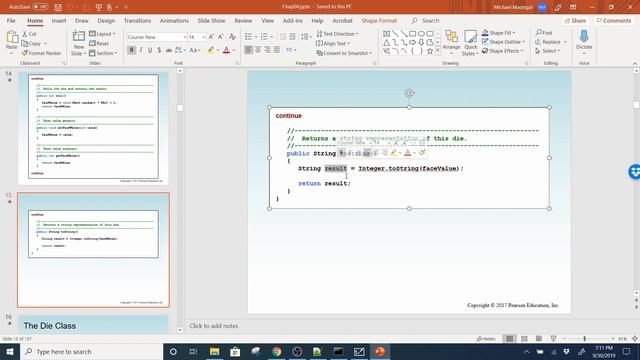Decrease list indent level

tap(283, 37)
